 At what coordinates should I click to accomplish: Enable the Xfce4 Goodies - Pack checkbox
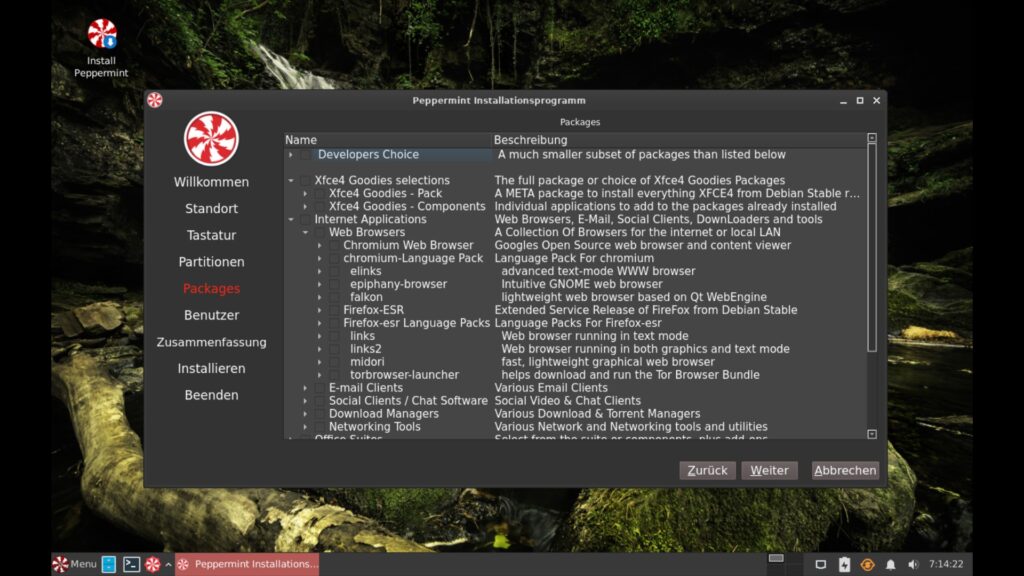(319, 194)
